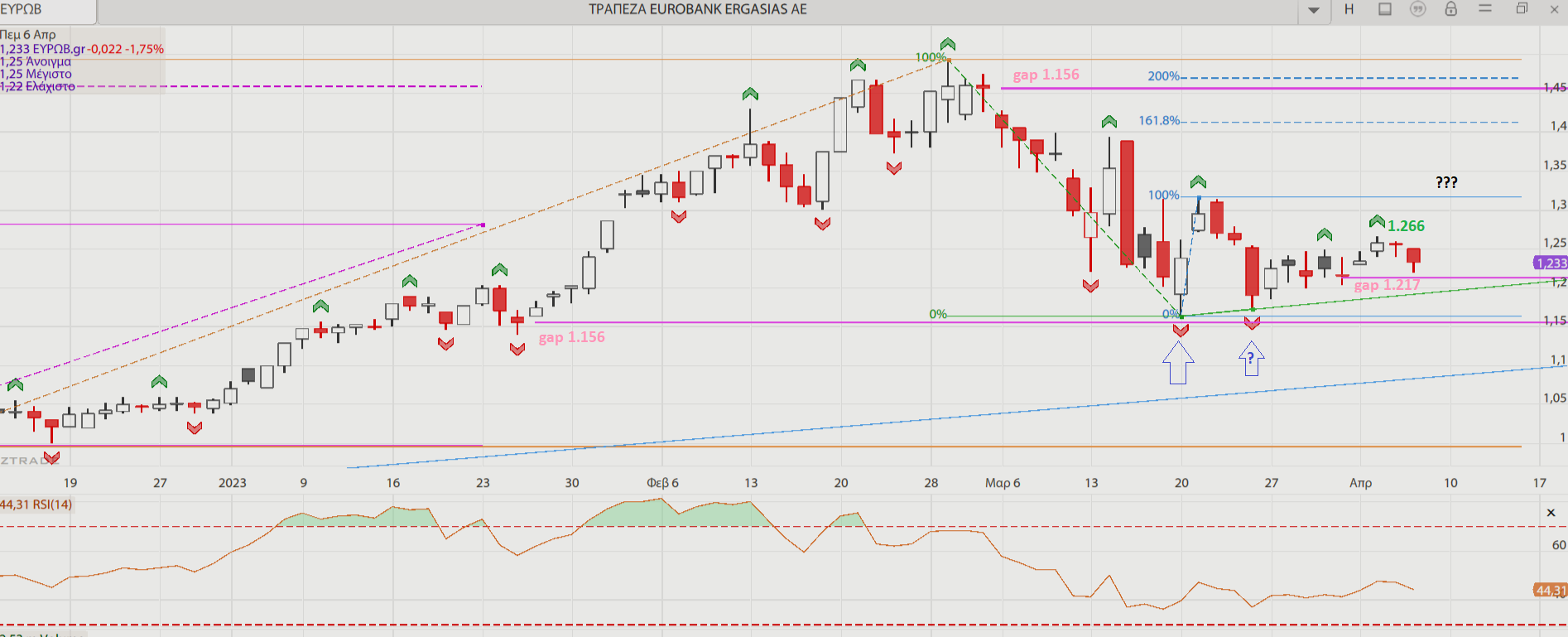This screenshot has height=637, width=1568.
Task: Click the 1,45 price axis label
Action: (1555, 88)
